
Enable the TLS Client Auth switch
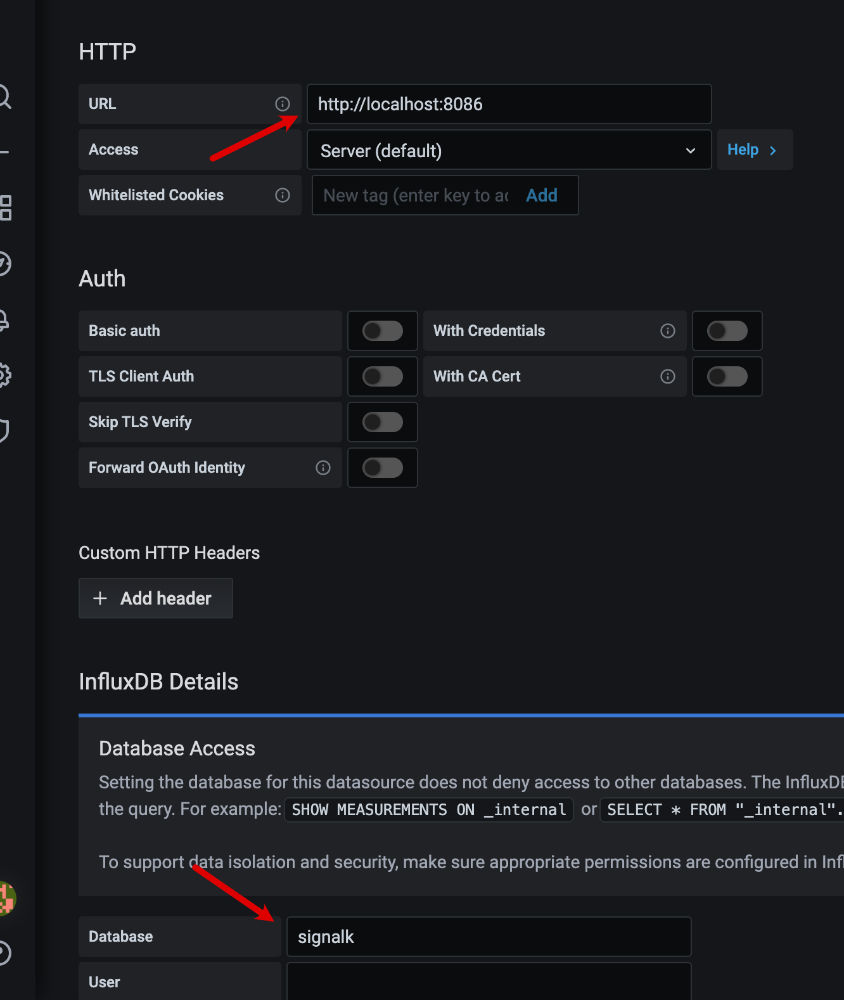pos(382,377)
